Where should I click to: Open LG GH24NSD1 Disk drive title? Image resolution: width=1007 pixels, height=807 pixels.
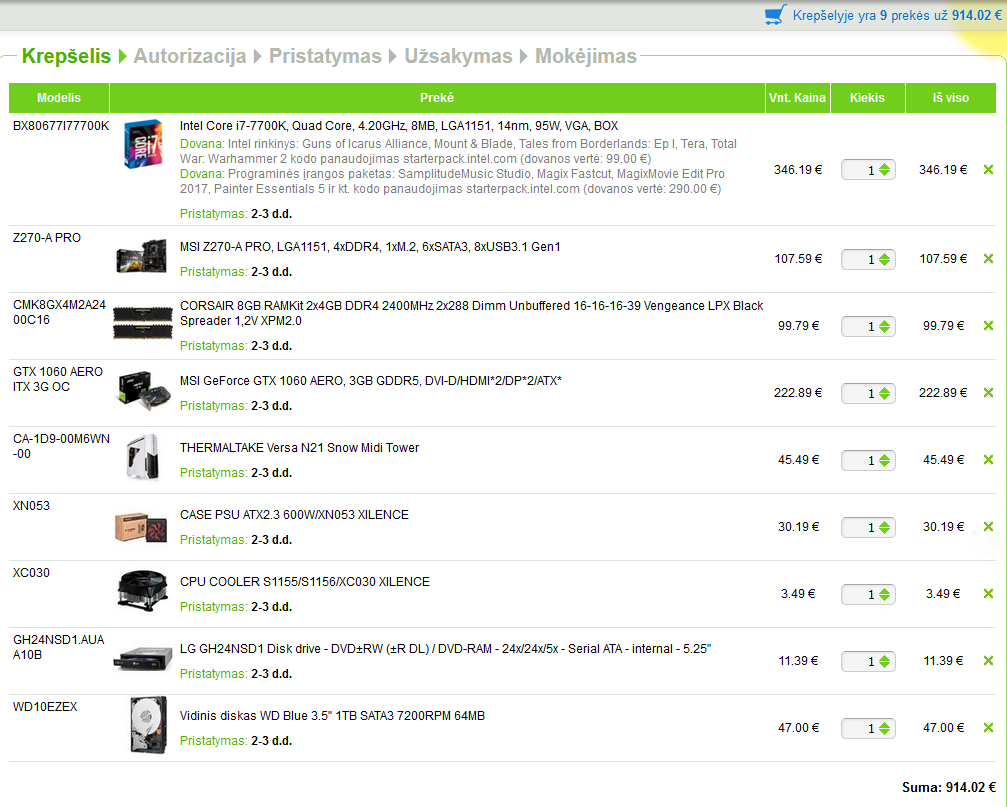point(445,648)
